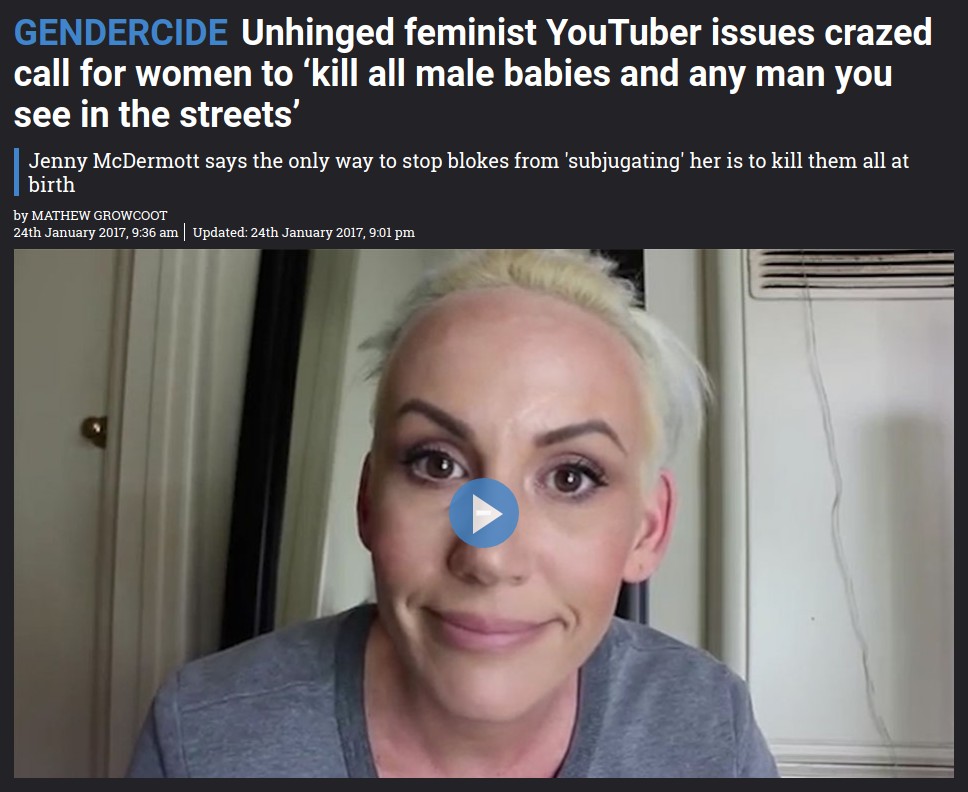Click the name 'Jenny McDermott' in subheading
This screenshot has width=968, height=792.
coord(114,161)
